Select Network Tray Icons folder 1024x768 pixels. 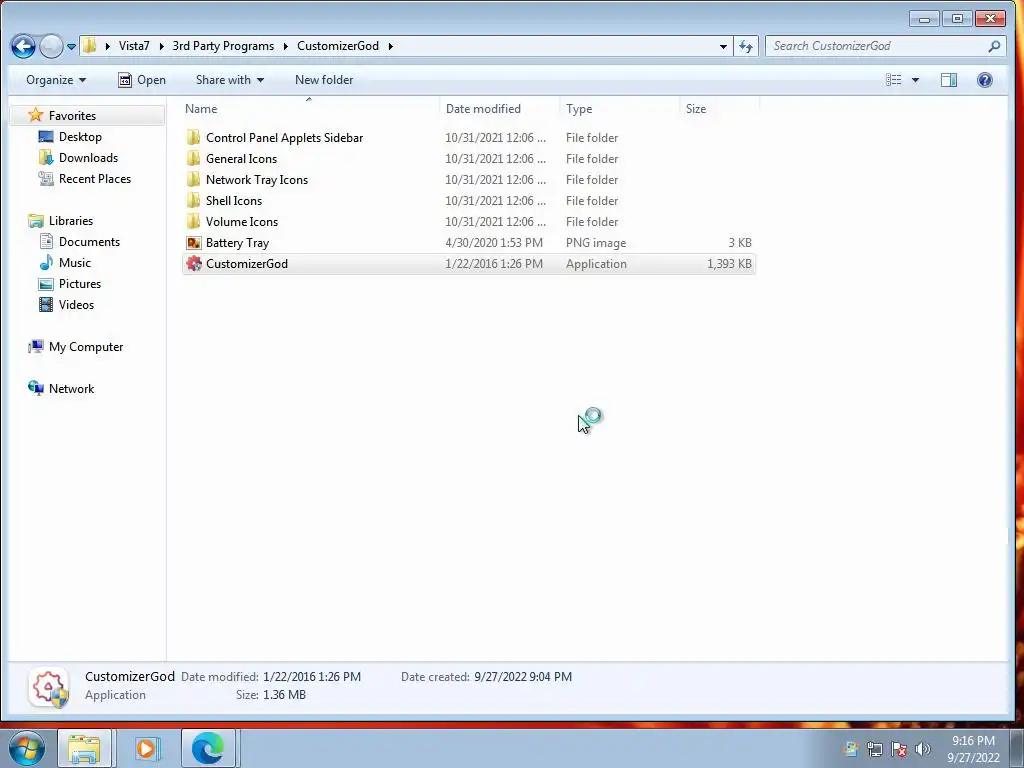tap(469, 180)
